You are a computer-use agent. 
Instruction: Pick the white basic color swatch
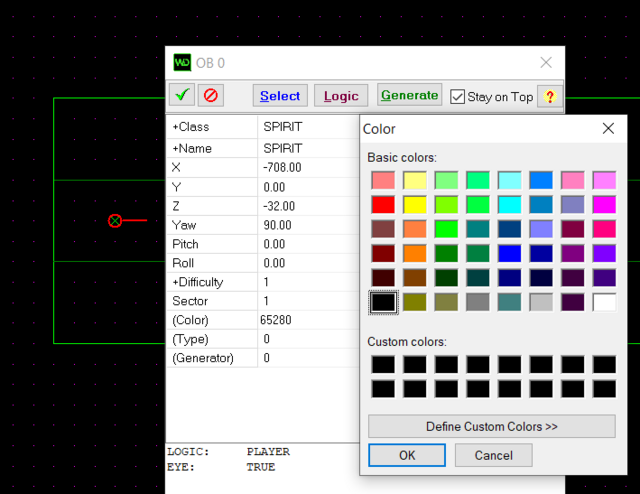[604, 303]
